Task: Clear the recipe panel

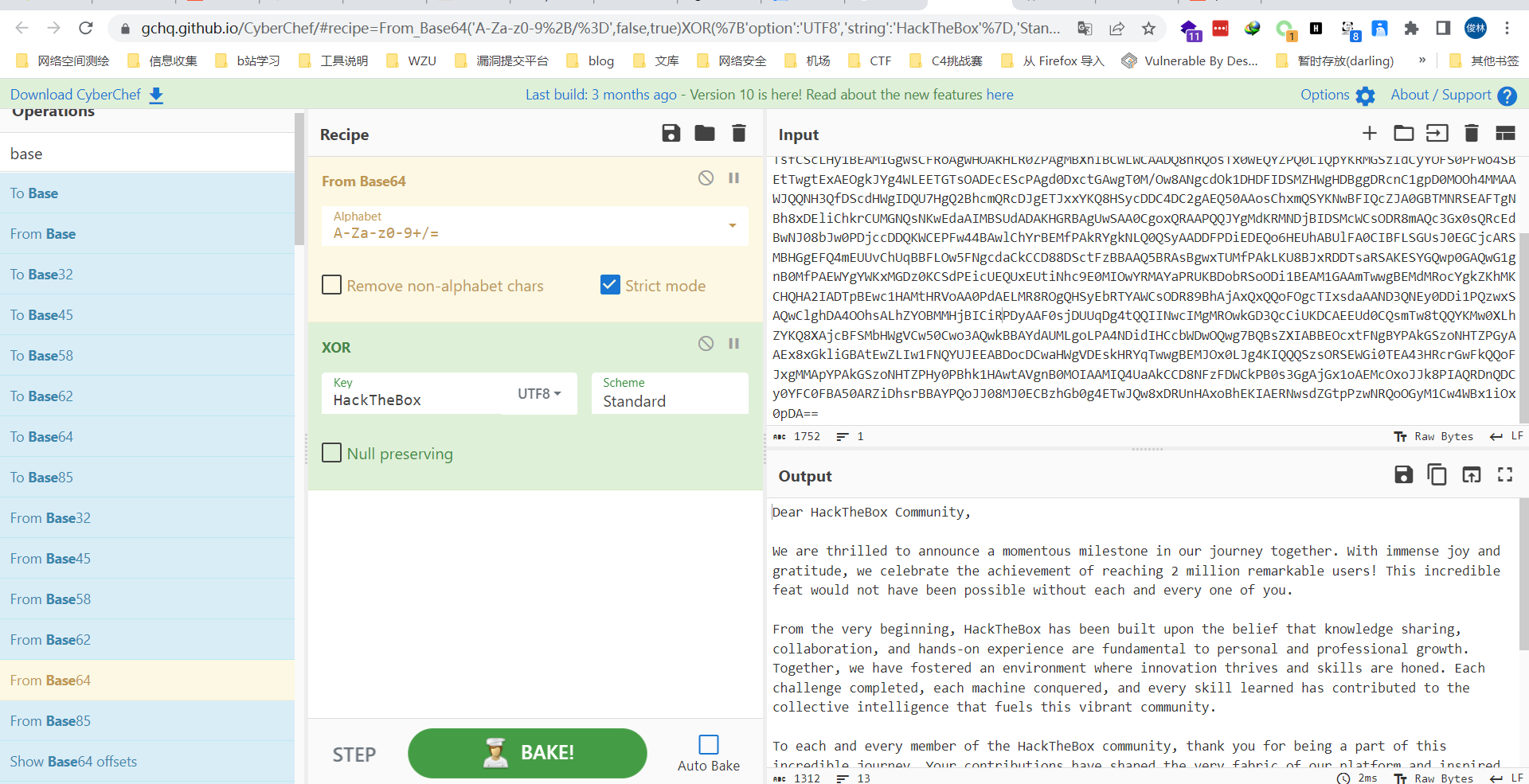Action: [738, 134]
